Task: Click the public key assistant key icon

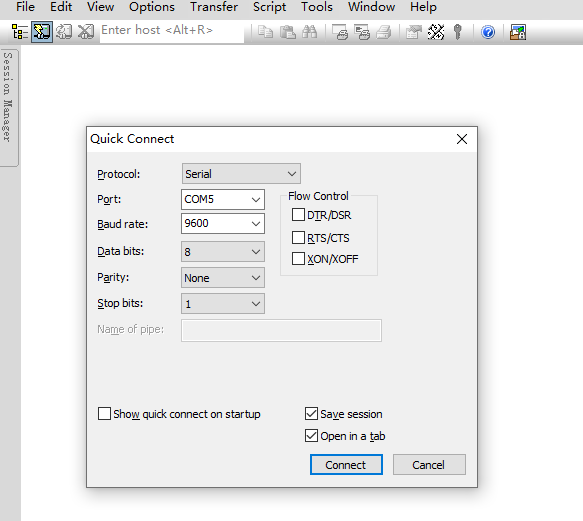Action: [x=458, y=32]
